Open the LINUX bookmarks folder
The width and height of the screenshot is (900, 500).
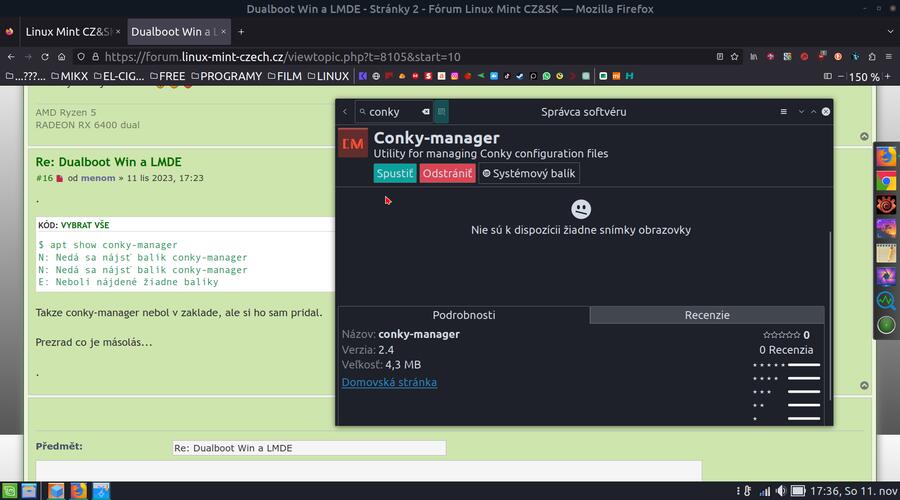point(326,76)
